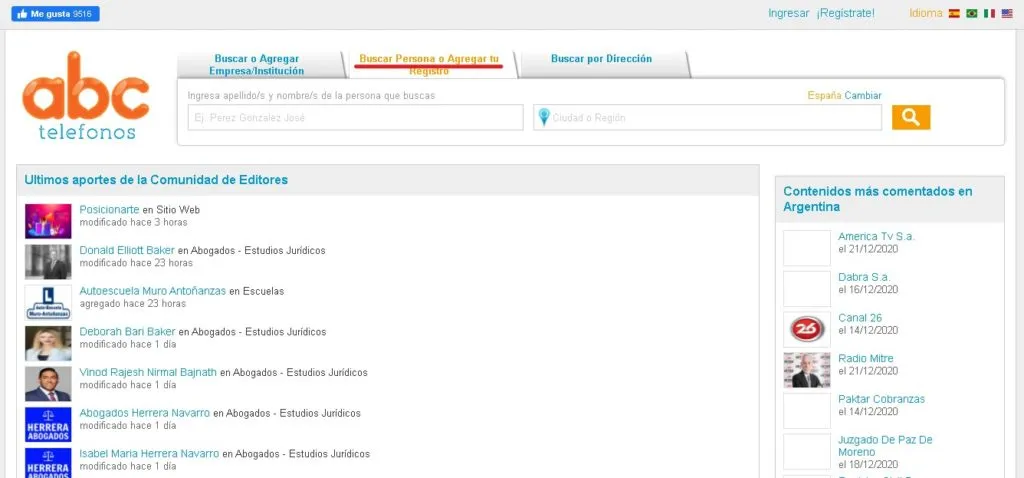1024x478 pixels.
Task: Open Donald Elliott Baker entry
Action: click(x=127, y=250)
